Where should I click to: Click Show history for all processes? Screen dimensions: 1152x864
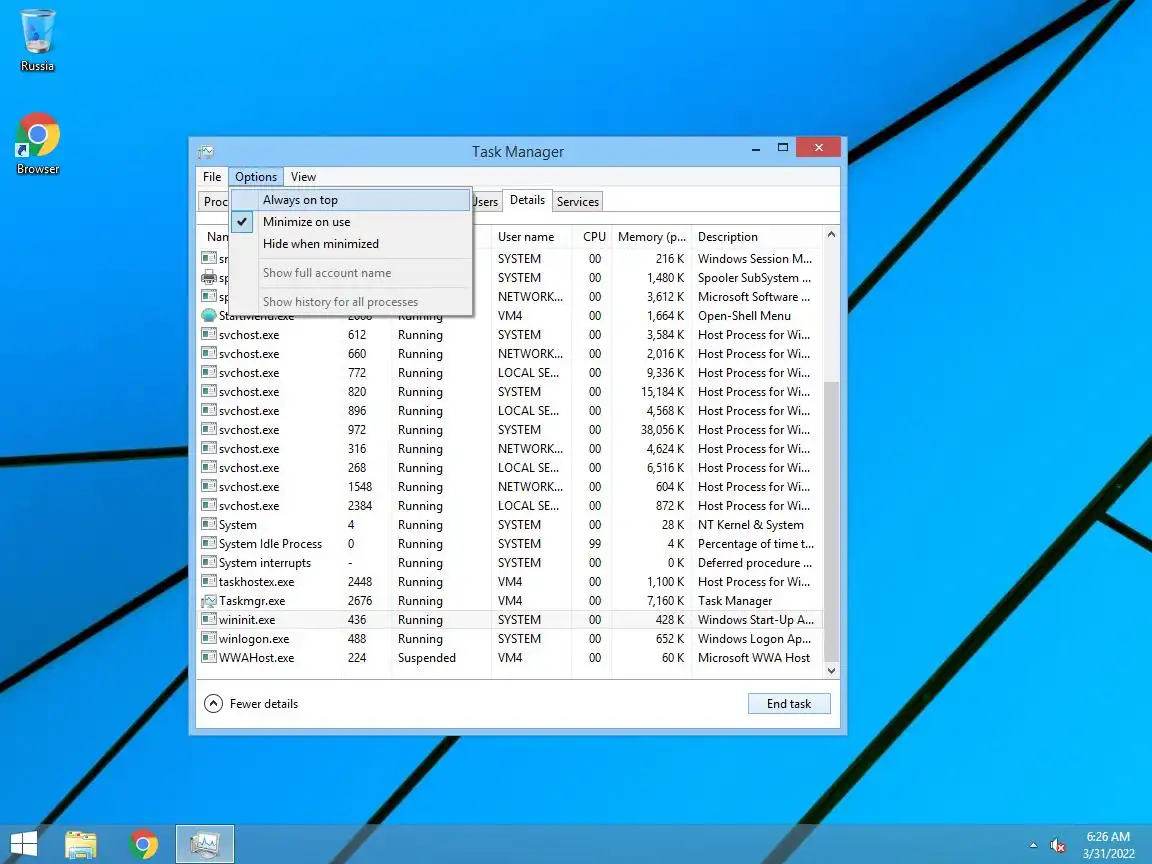point(350,302)
